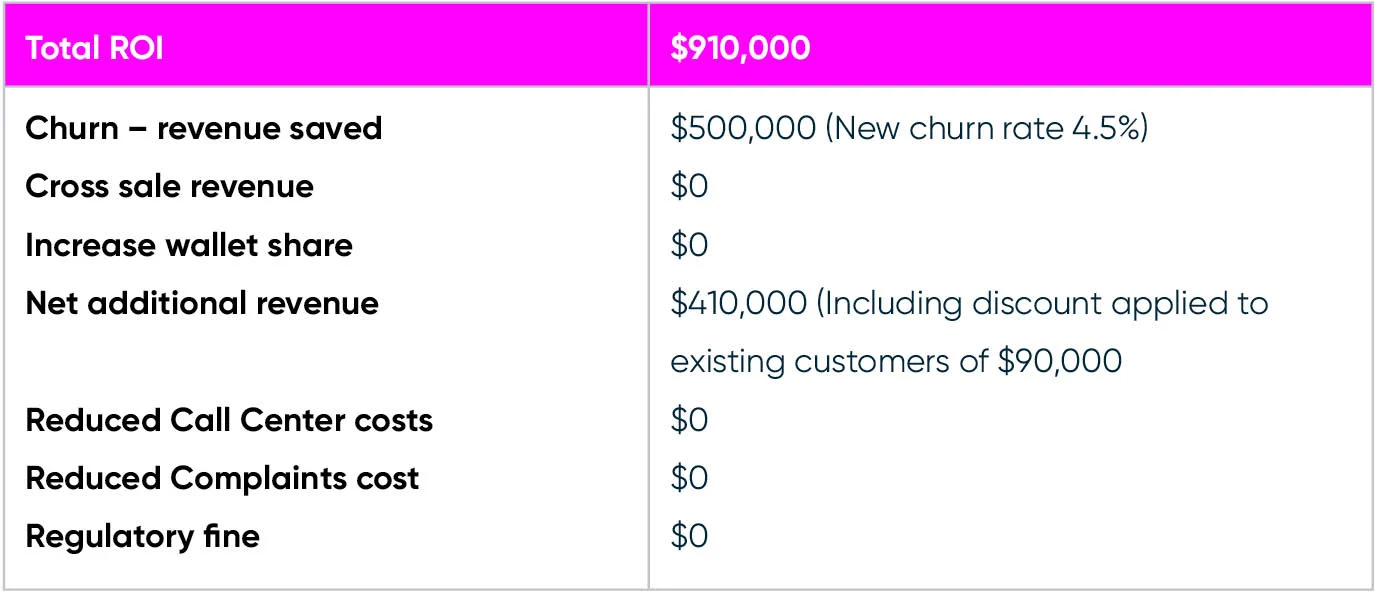1375x604 pixels.
Task: Click the Churn – revenue saved label
Action: (203, 129)
